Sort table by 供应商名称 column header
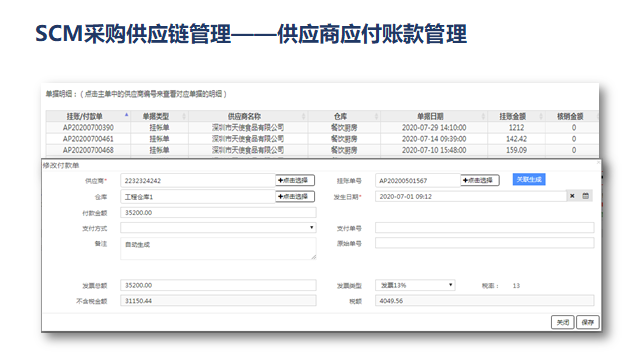Viewport: 640px width, 360px height. (248, 116)
